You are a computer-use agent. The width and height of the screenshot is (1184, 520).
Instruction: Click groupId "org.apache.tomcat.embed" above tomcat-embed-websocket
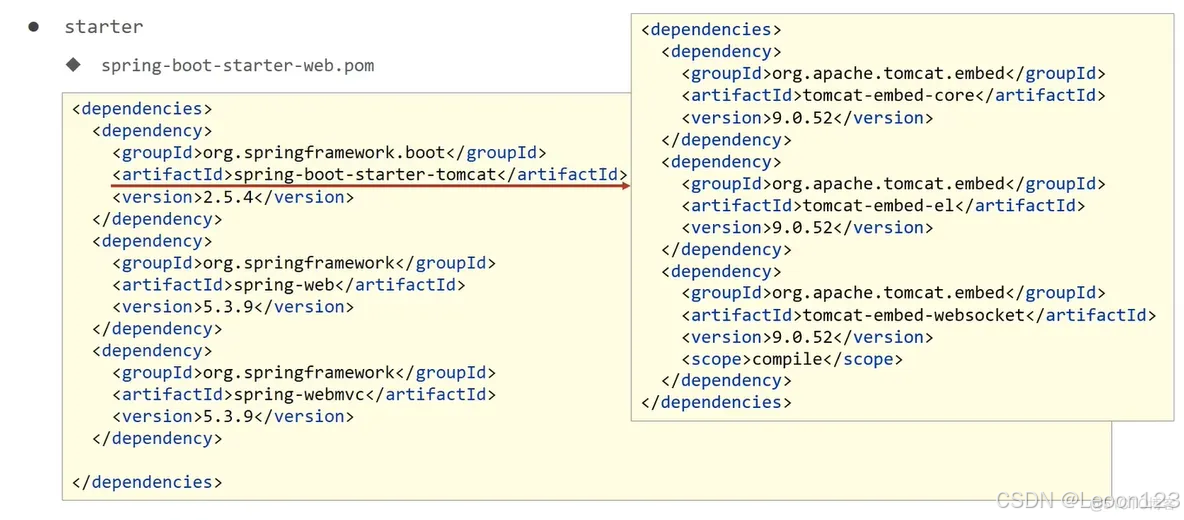click(x=893, y=293)
